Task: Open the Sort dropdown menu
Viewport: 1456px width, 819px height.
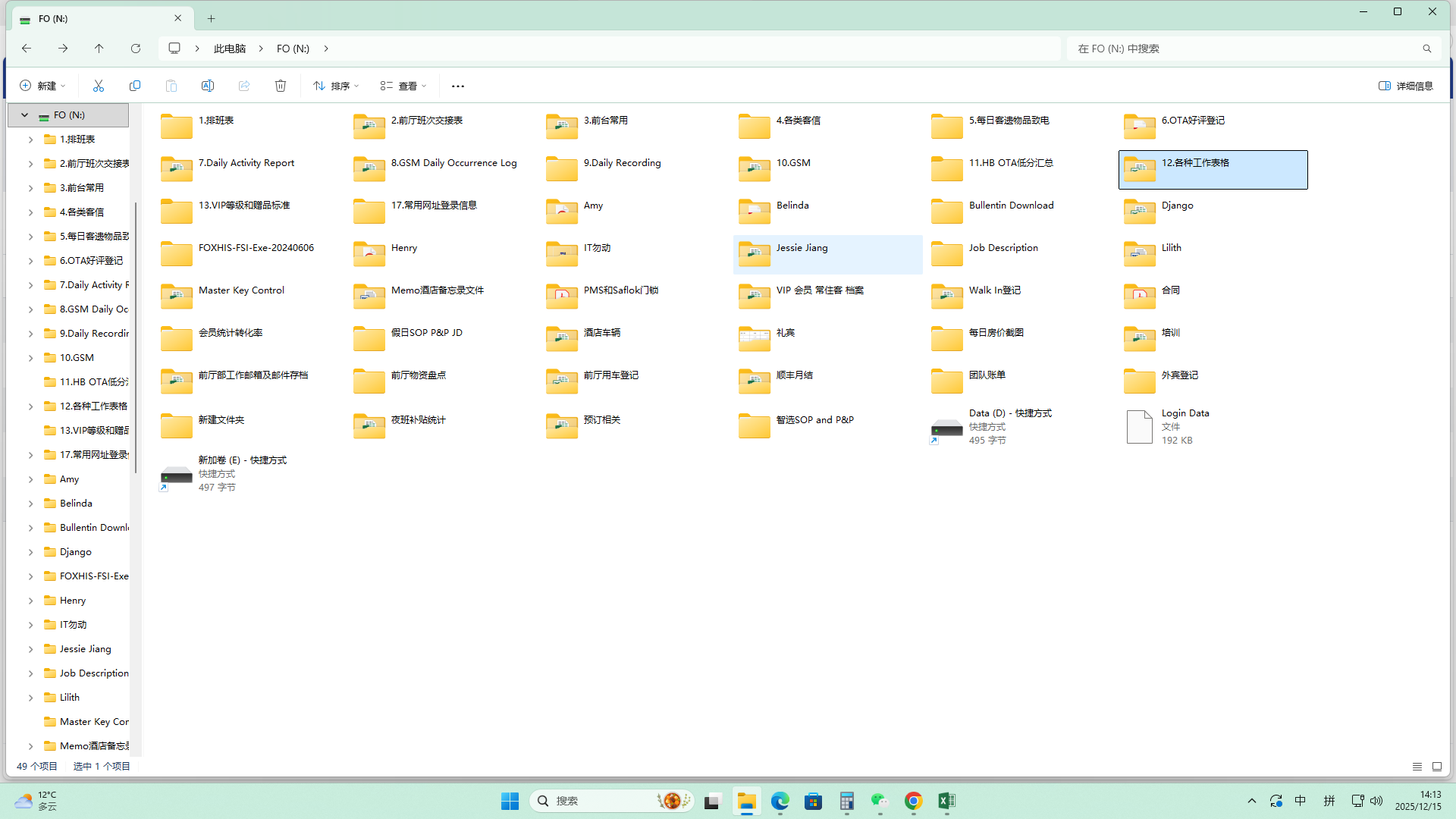Action: 336,86
